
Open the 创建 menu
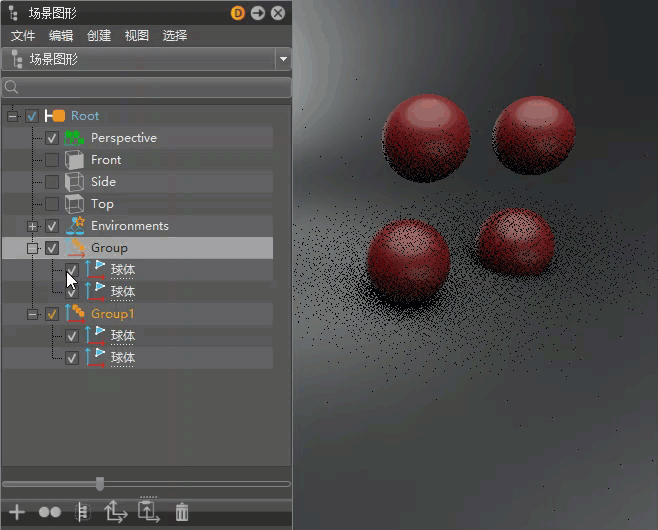click(99, 36)
